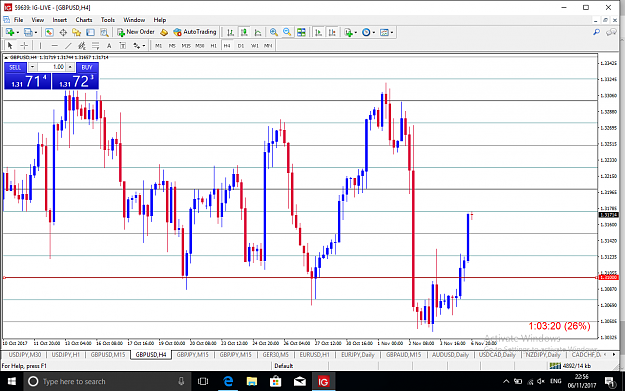Screen dimensions: 625x391
Task: Switch the chart to line chart
Action: [258, 32]
